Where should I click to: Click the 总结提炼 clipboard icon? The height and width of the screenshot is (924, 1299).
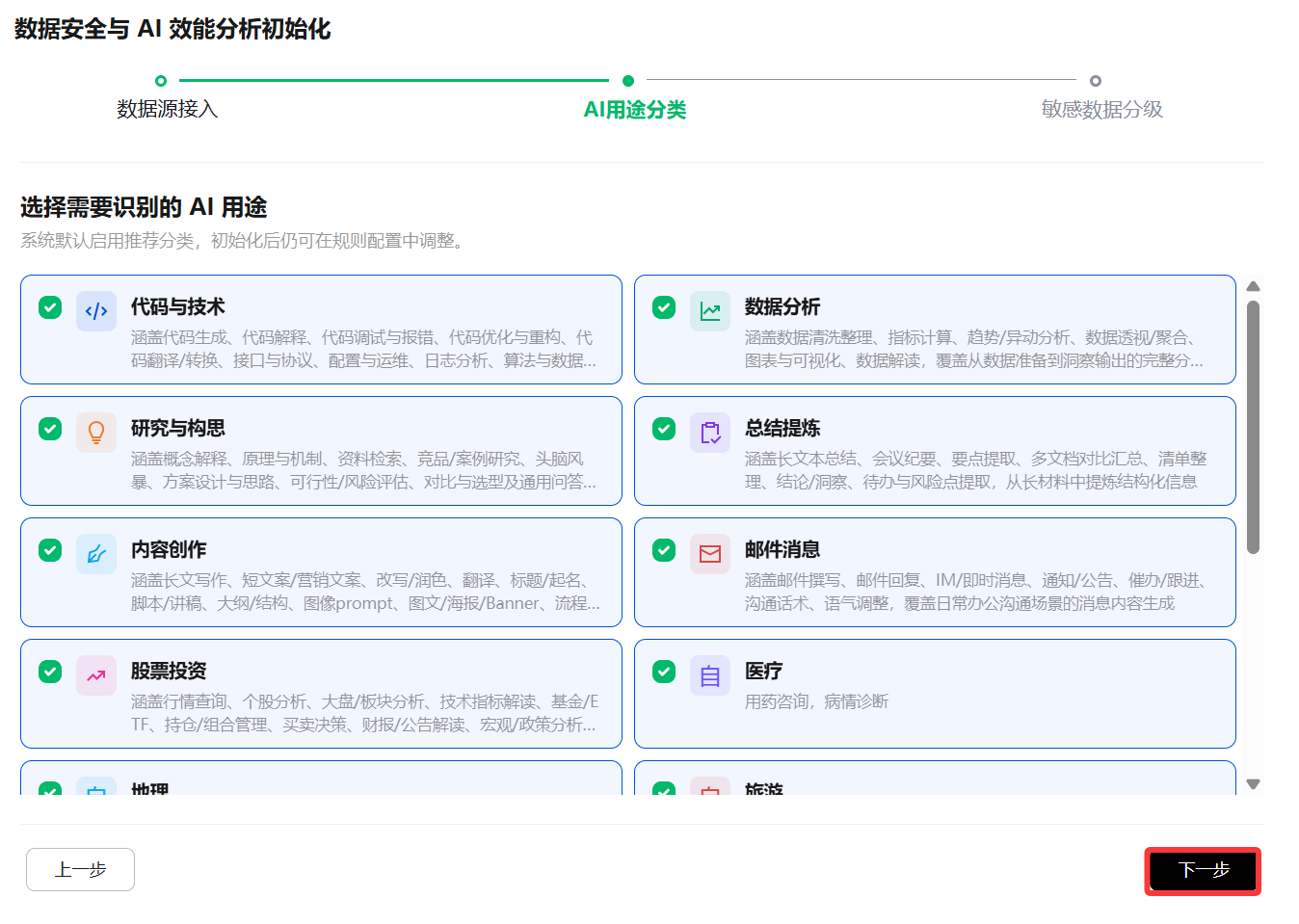pos(710,433)
